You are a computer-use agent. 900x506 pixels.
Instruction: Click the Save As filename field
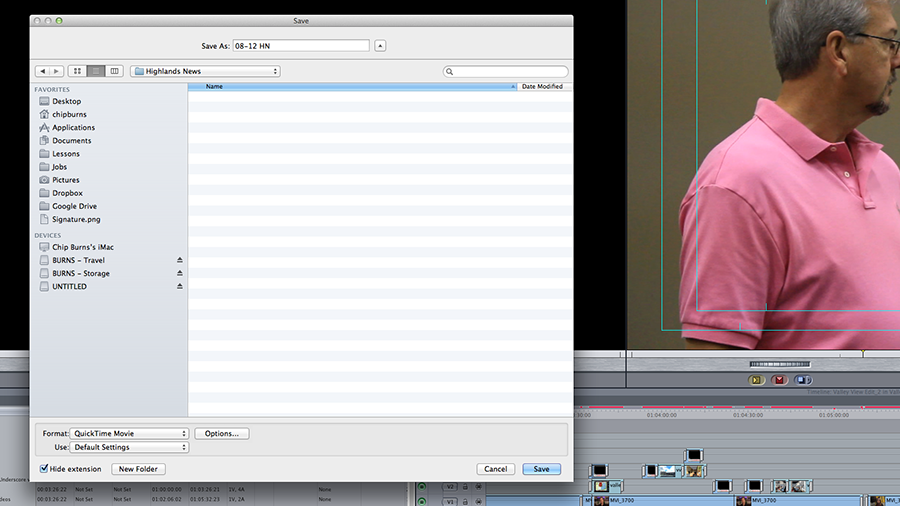(x=301, y=46)
